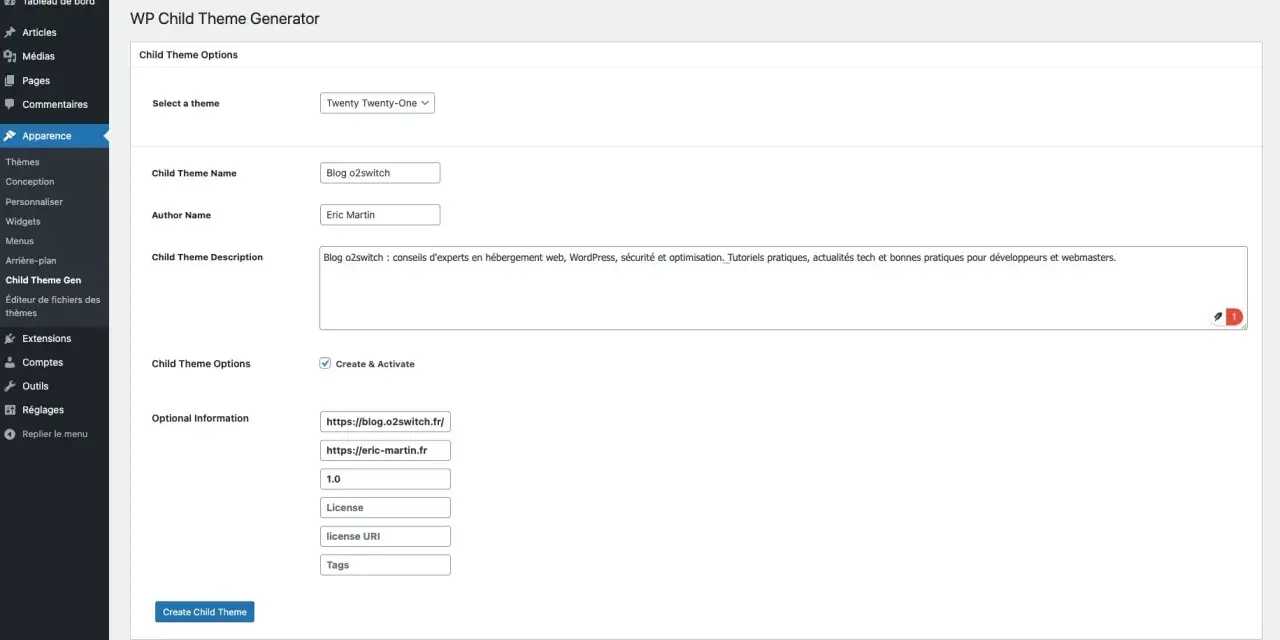1280x640 pixels.
Task: Toggle the Create & Activate checkbox
Action: (x=325, y=363)
